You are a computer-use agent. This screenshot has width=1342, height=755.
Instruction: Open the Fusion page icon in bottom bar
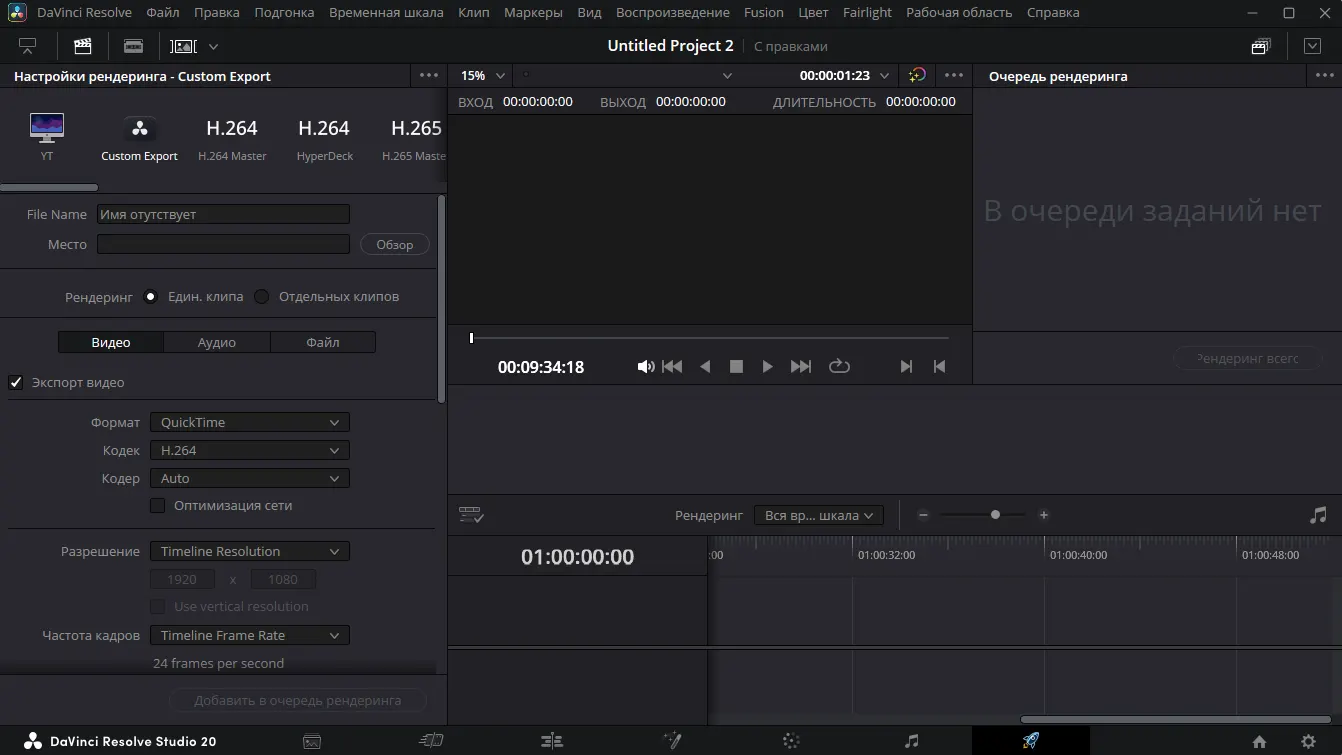(x=672, y=741)
